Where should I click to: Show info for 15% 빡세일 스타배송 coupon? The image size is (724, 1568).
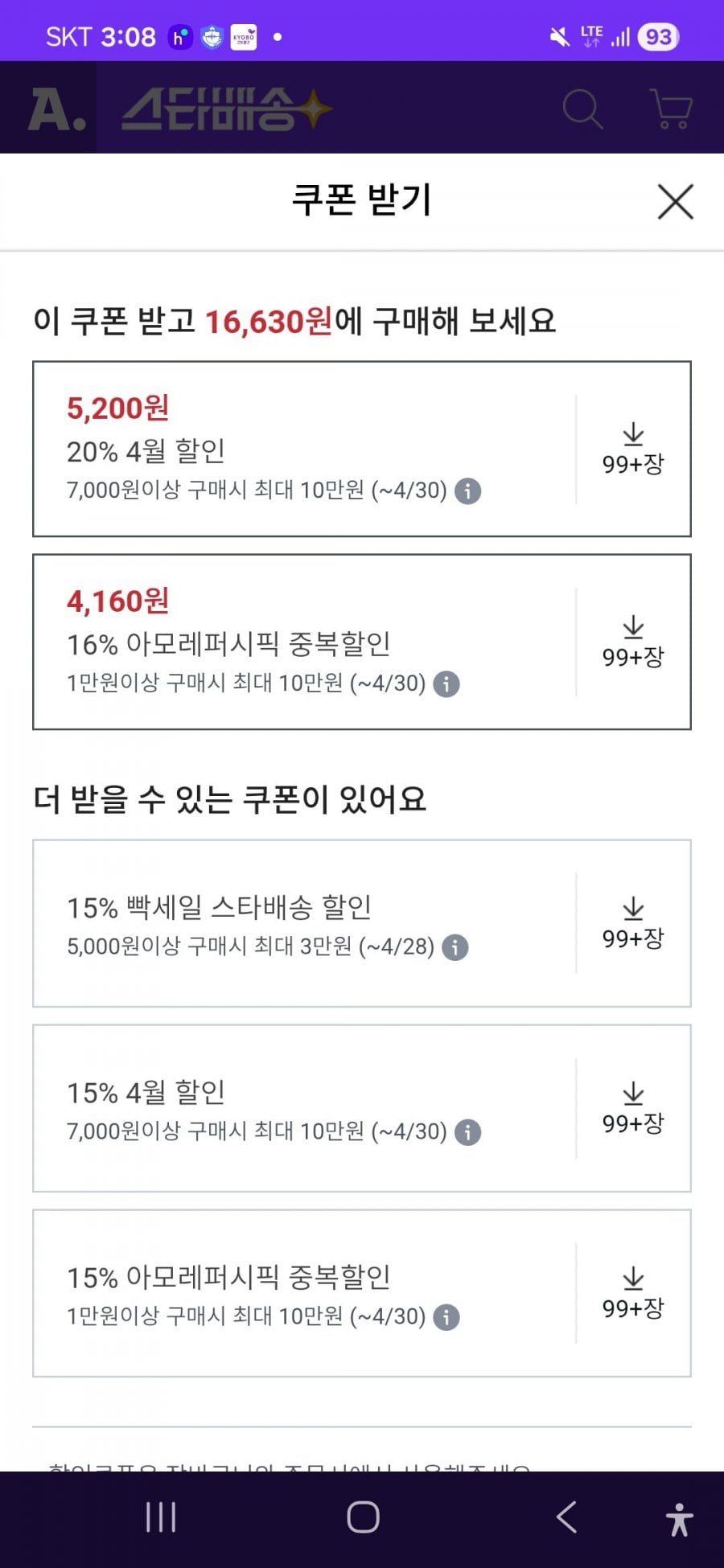click(455, 947)
